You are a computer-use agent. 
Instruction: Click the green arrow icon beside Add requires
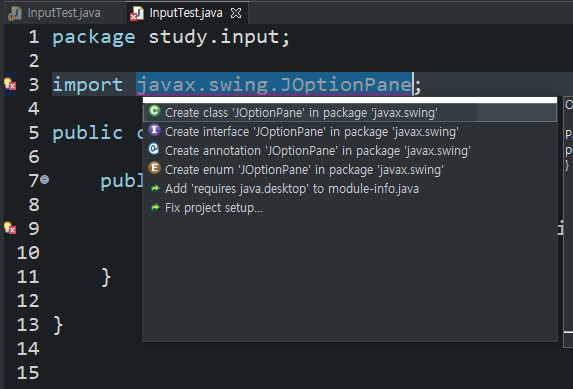155,188
